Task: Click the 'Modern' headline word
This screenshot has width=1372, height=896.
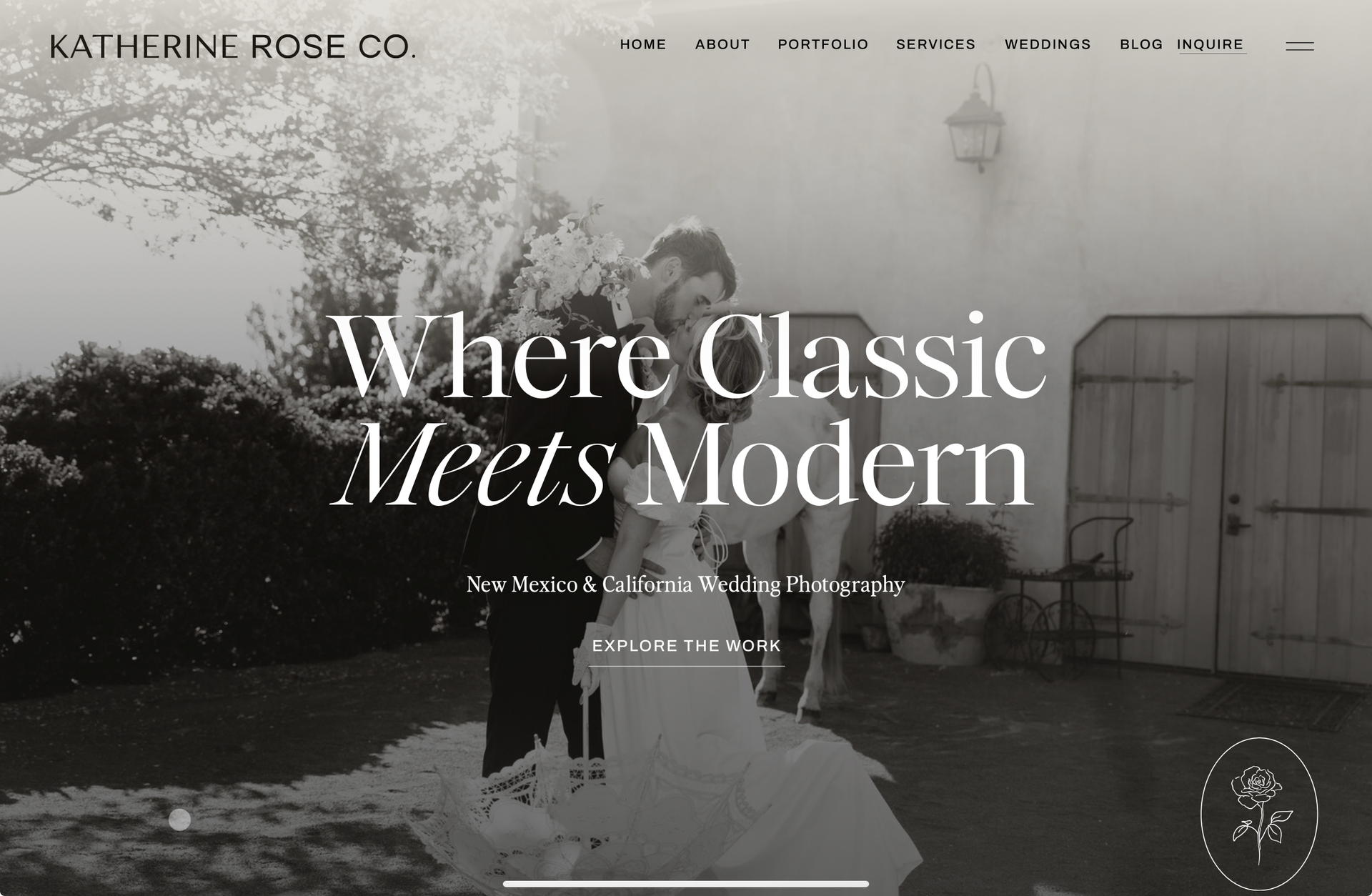Action: [x=834, y=466]
